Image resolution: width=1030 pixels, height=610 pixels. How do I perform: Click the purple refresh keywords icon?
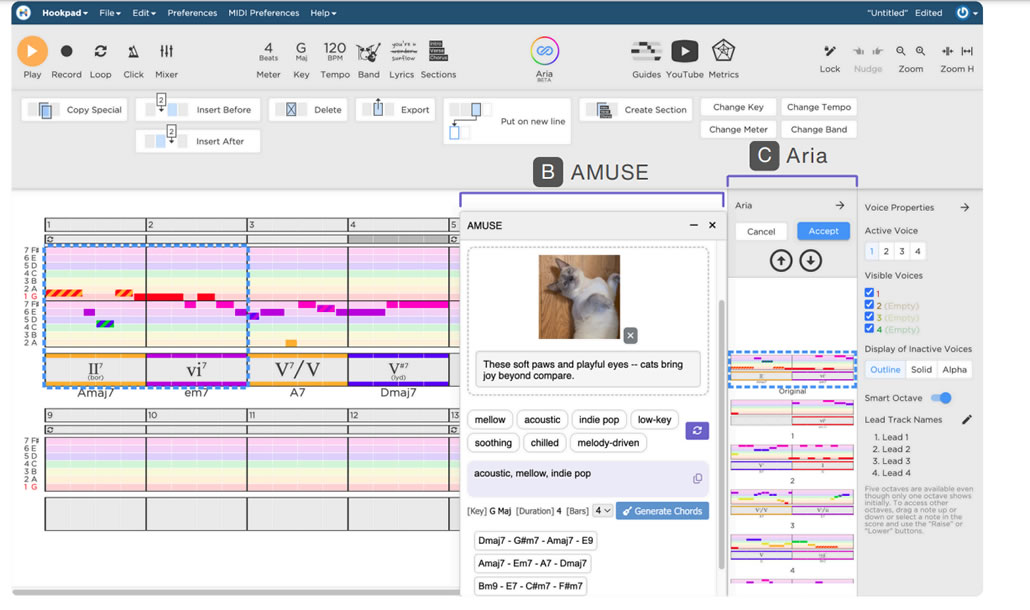click(697, 430)
